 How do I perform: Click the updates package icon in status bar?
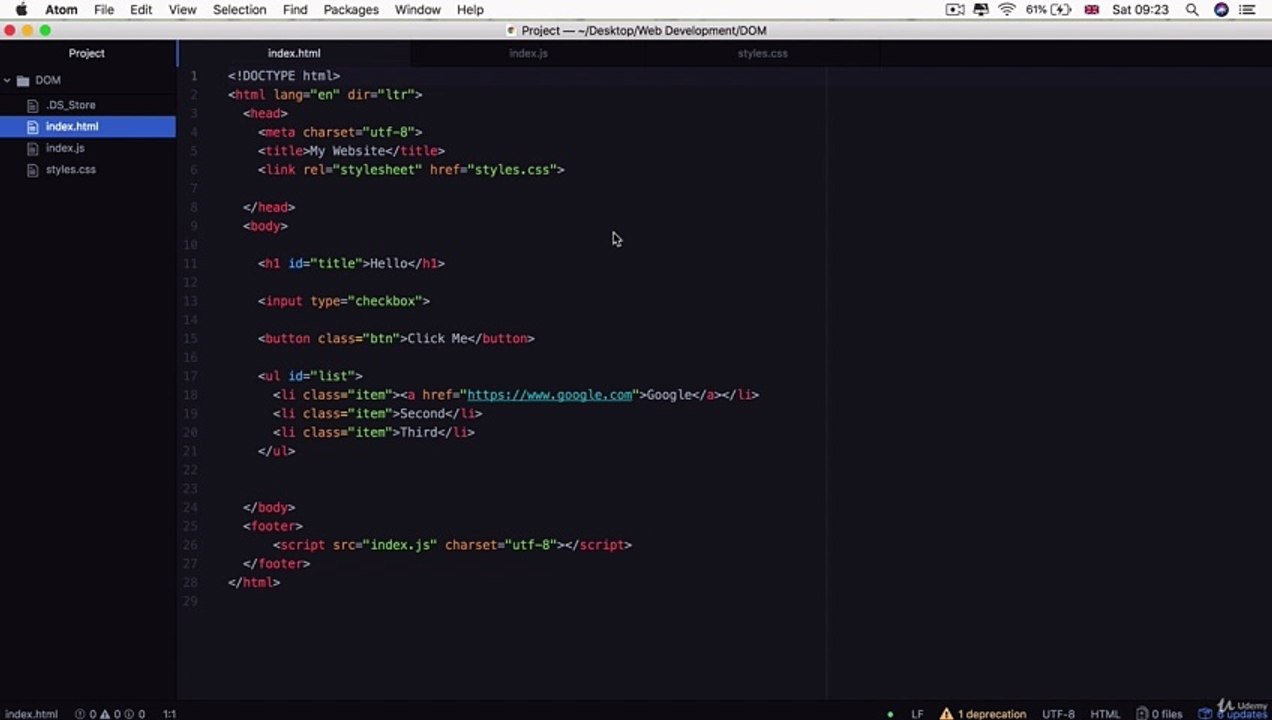[x=1205, y=714]
